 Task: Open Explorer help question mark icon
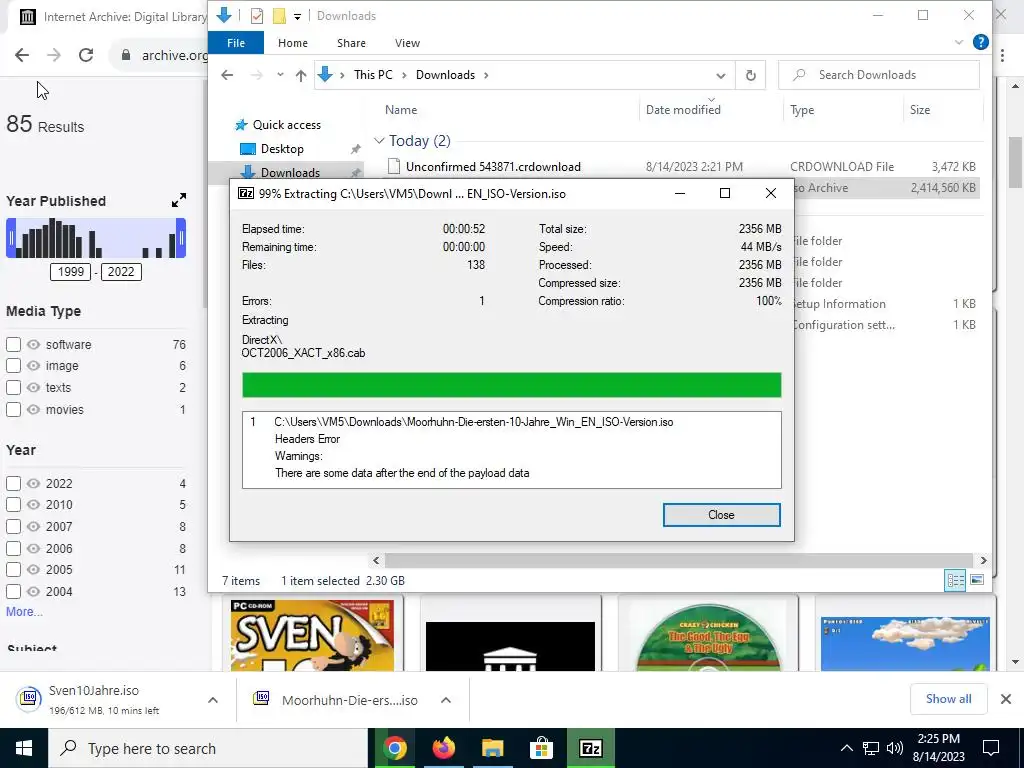(980, 42)
